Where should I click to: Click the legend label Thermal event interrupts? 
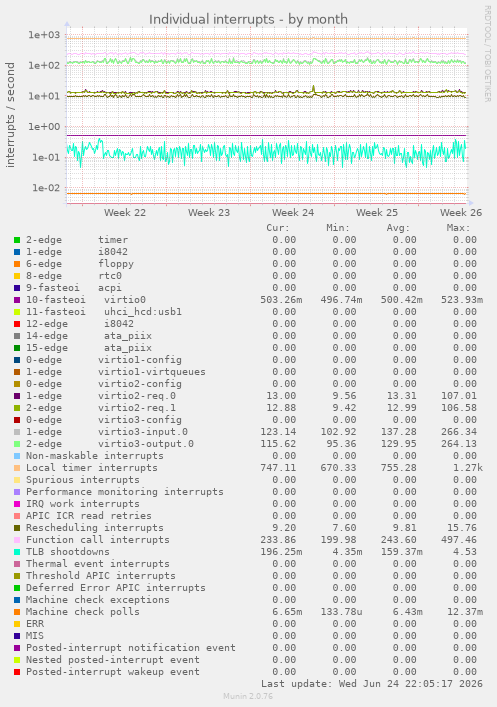coord(98,564)
